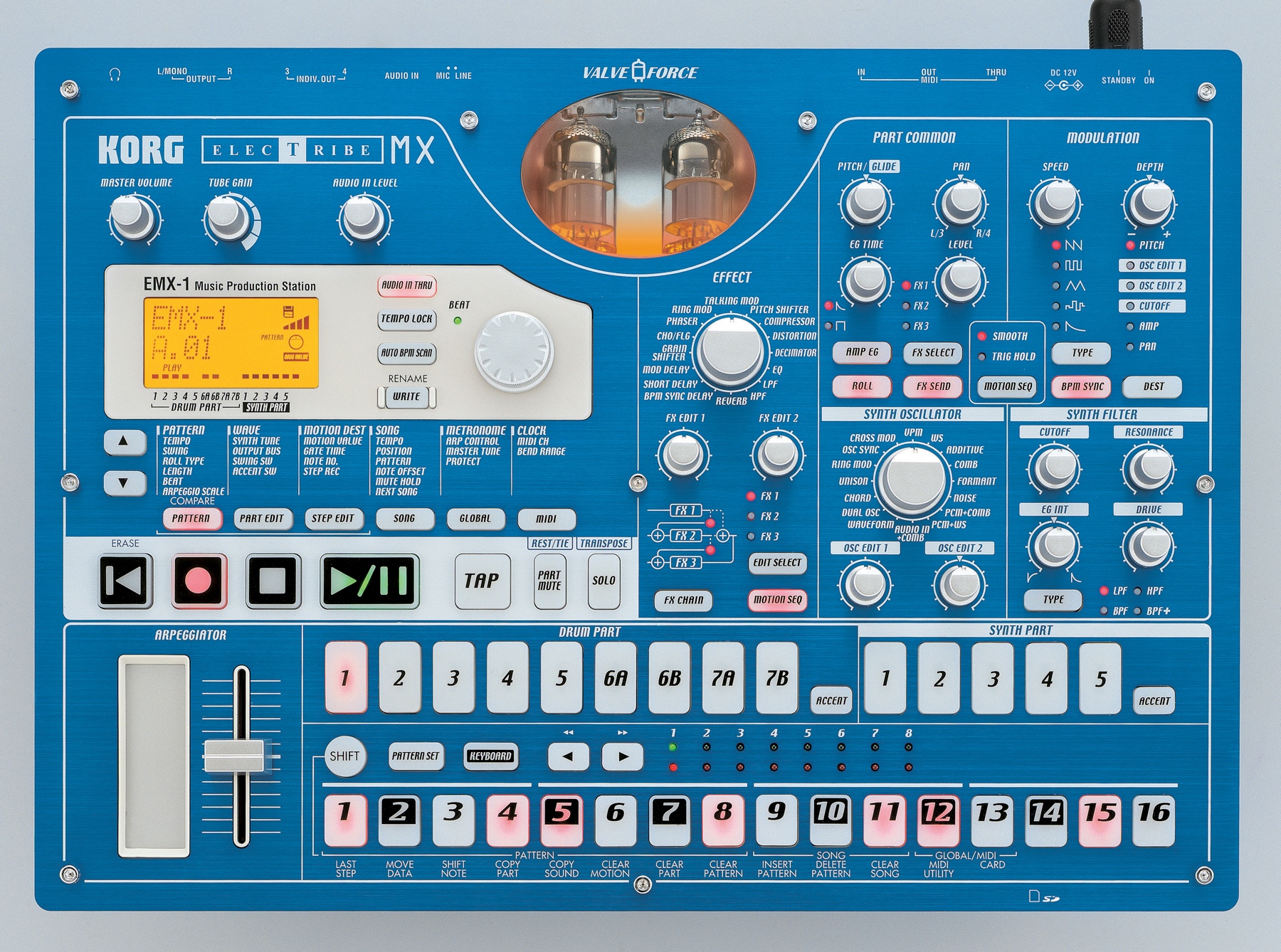The height and width of the screenshot is (952, 1281).
Task: Toggle the ROLL button in Part Common
Action: 862,386
